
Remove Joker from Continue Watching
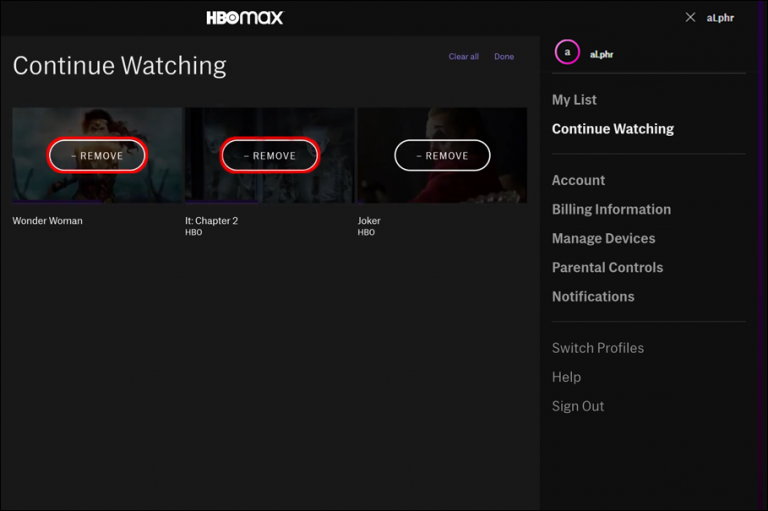point(442,155)
